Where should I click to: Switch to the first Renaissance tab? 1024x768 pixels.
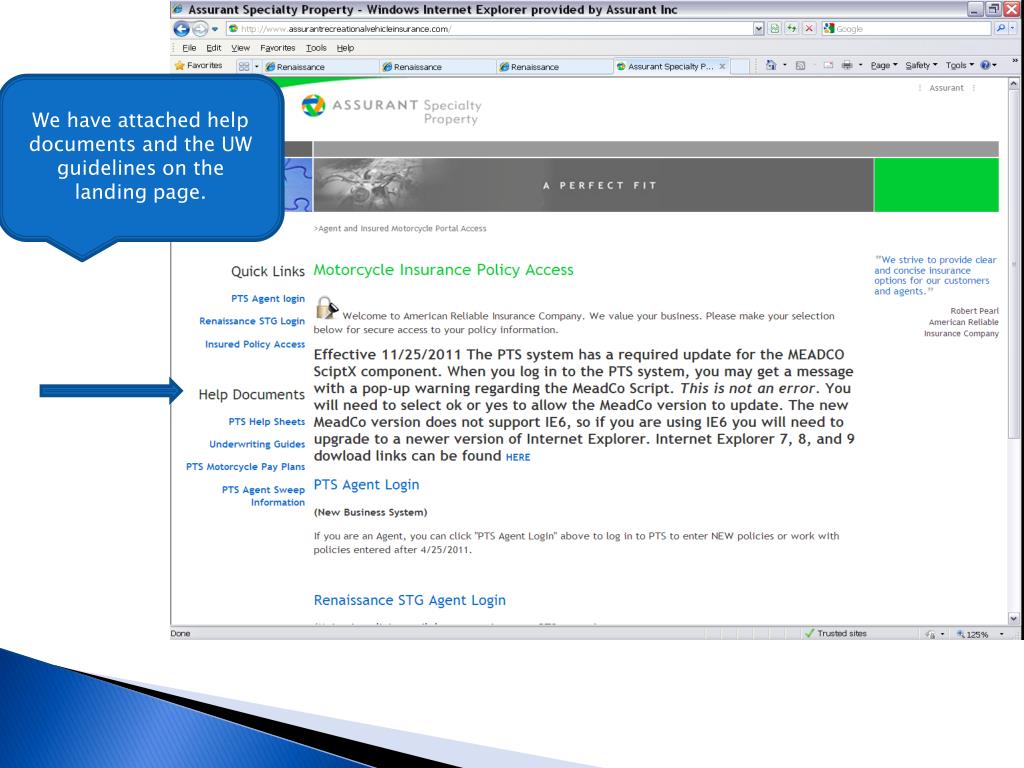tap(319, 67)
